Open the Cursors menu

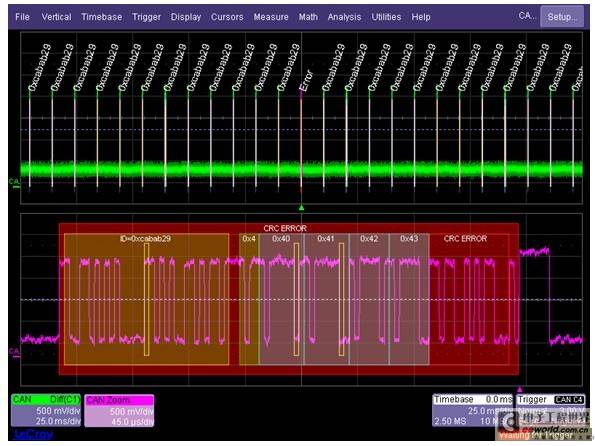pyautogui.click(x=227, y=17)
